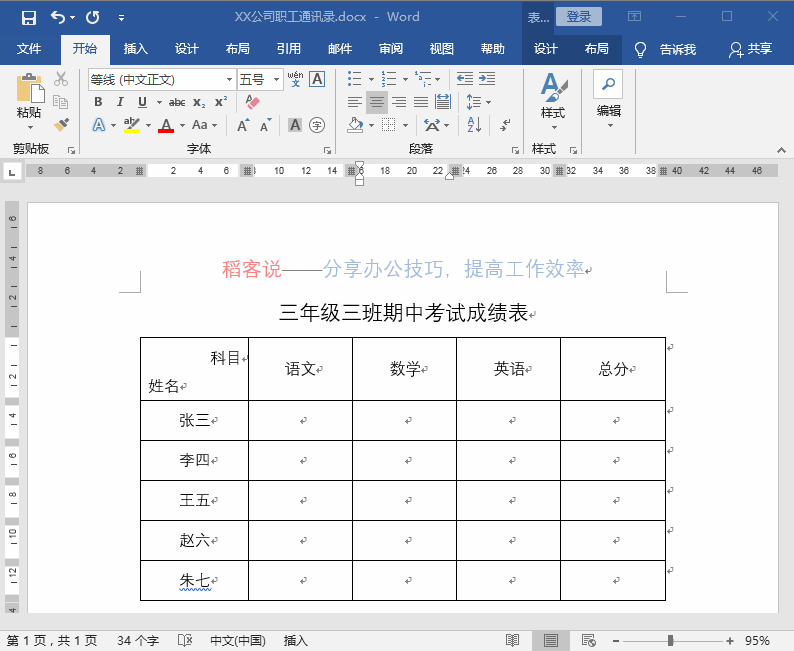Image resolution: width=794 pixels, height=651 pixels.
Task: Toggle underline formatting
Action: click(142, 102)
